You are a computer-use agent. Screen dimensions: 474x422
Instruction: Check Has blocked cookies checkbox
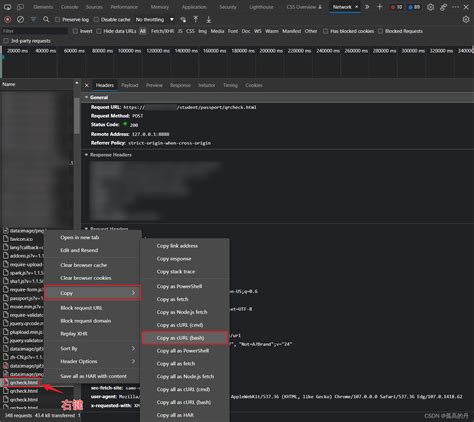(325, 31)
